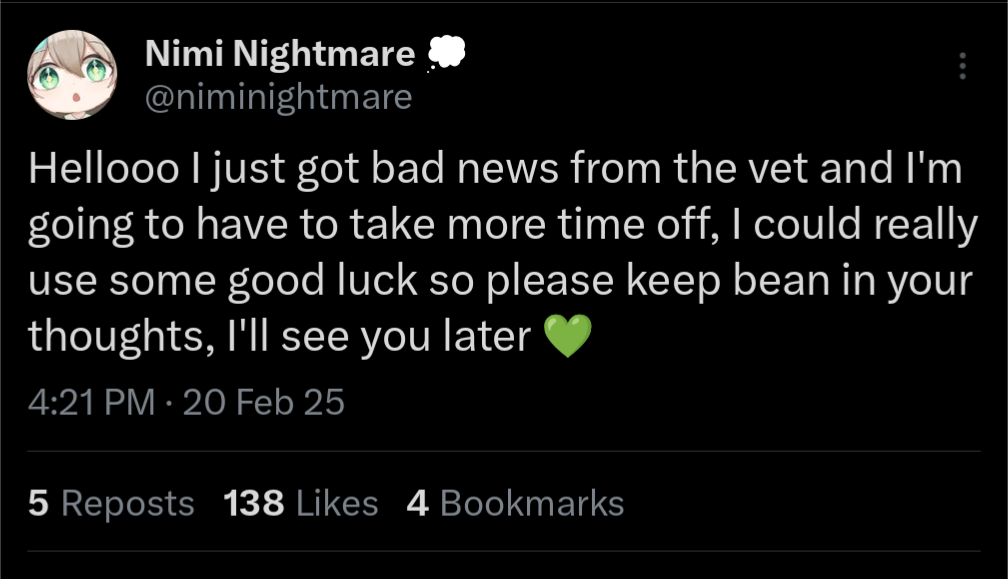Click the number 5 repost count

[x=38, y=503]
